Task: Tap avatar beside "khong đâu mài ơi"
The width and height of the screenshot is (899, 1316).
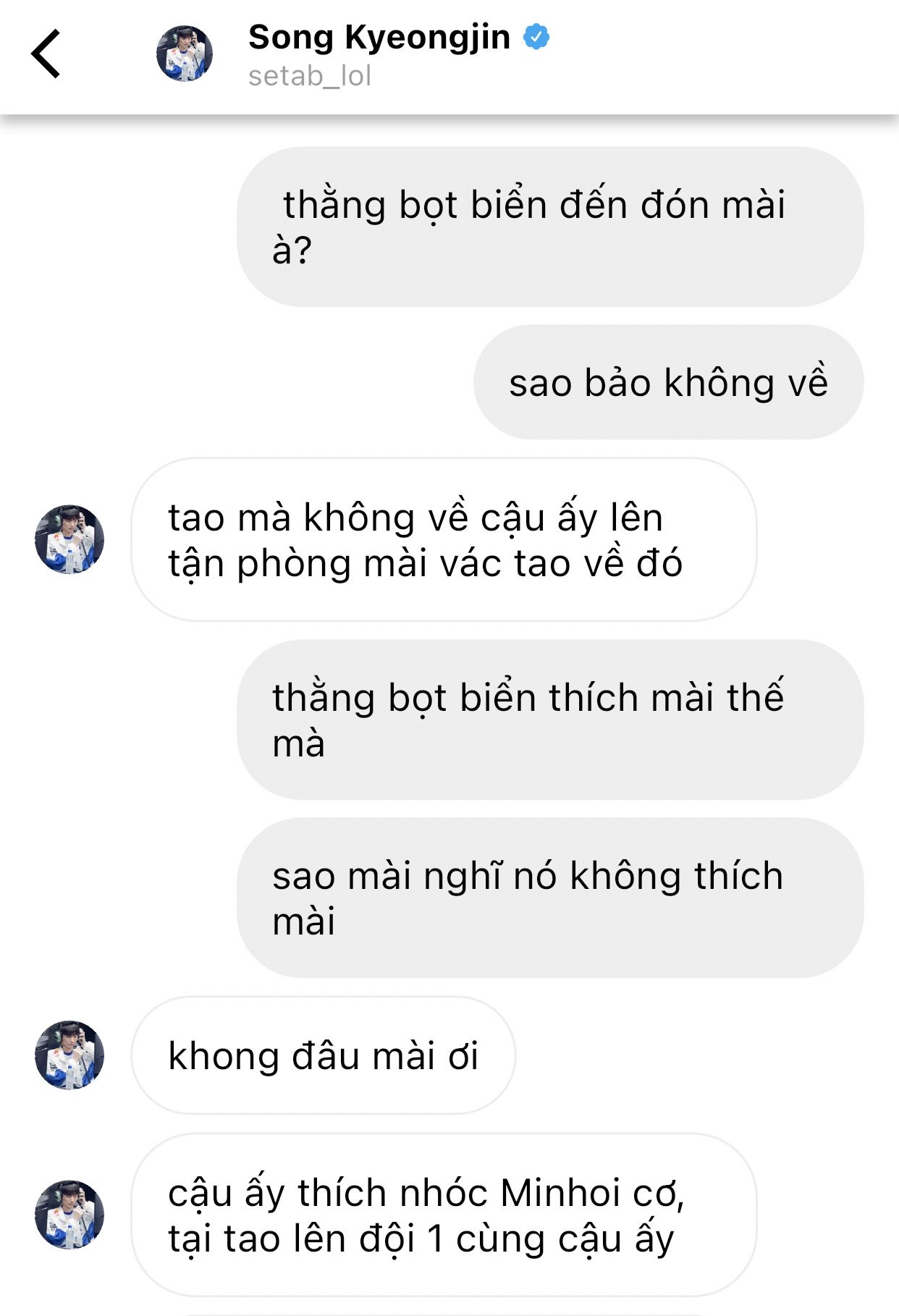Action: [x=69, y=1055]
